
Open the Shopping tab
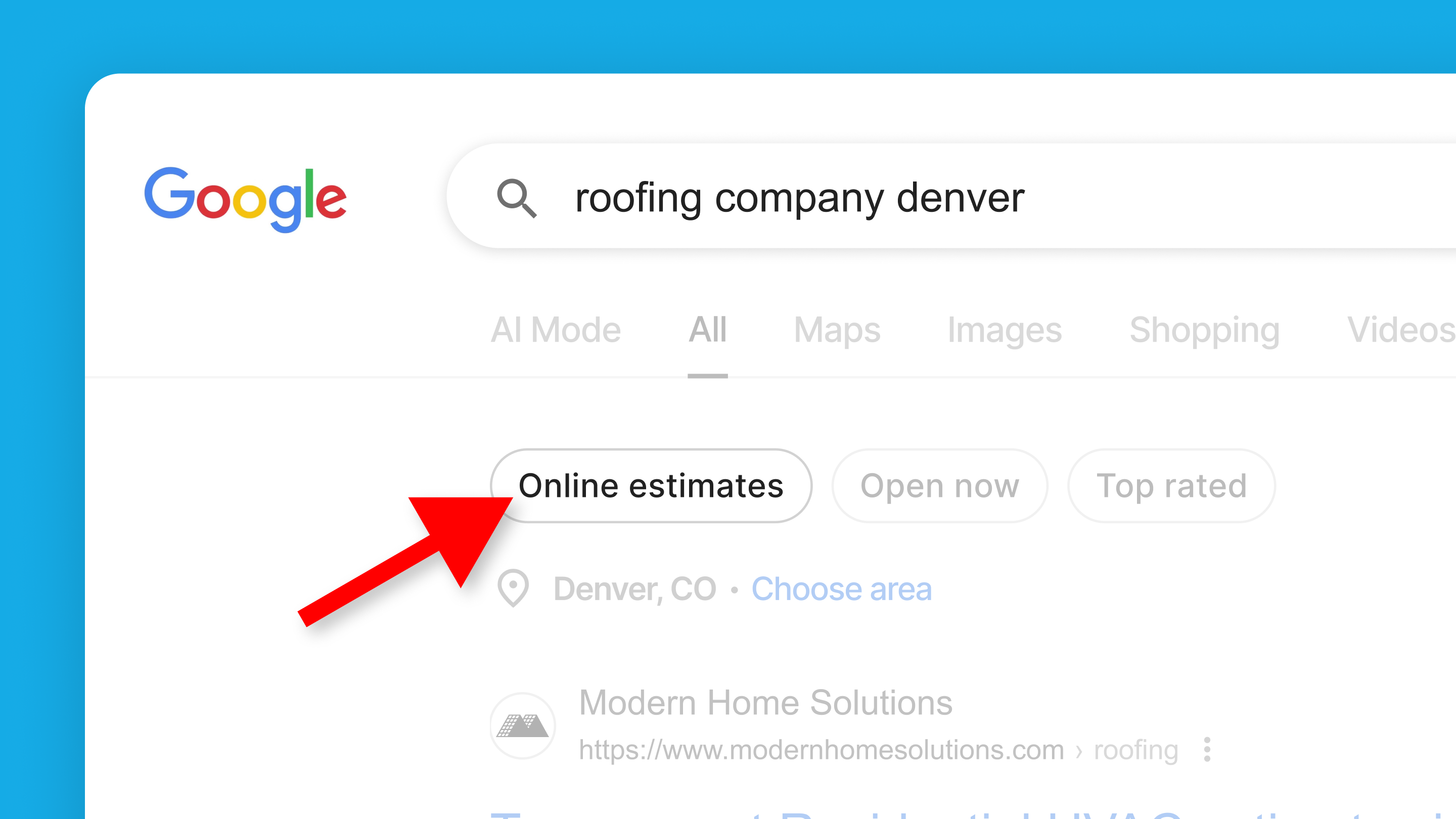(1204, 330)
